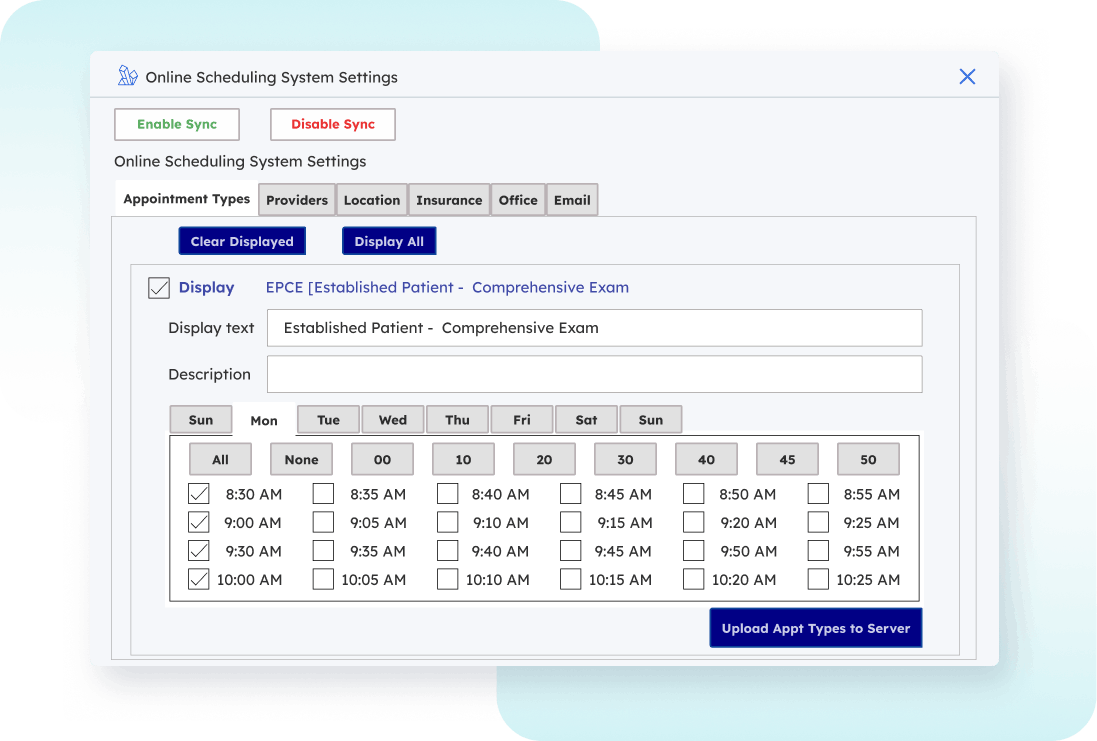The width and height of the screenshot is (1097, 741).
Task: Switch to the Providers tab
Action: pyautogui.click(x=297, y=200)
